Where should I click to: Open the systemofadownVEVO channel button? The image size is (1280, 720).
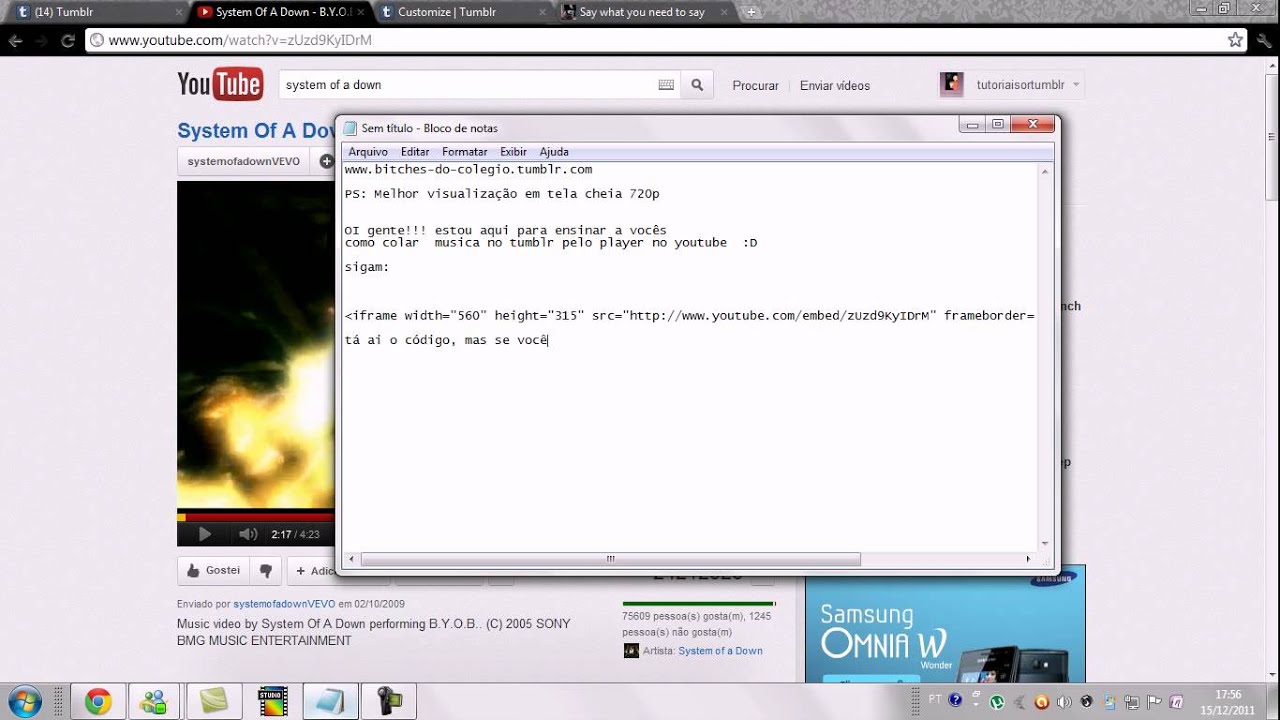coord(244,161)
